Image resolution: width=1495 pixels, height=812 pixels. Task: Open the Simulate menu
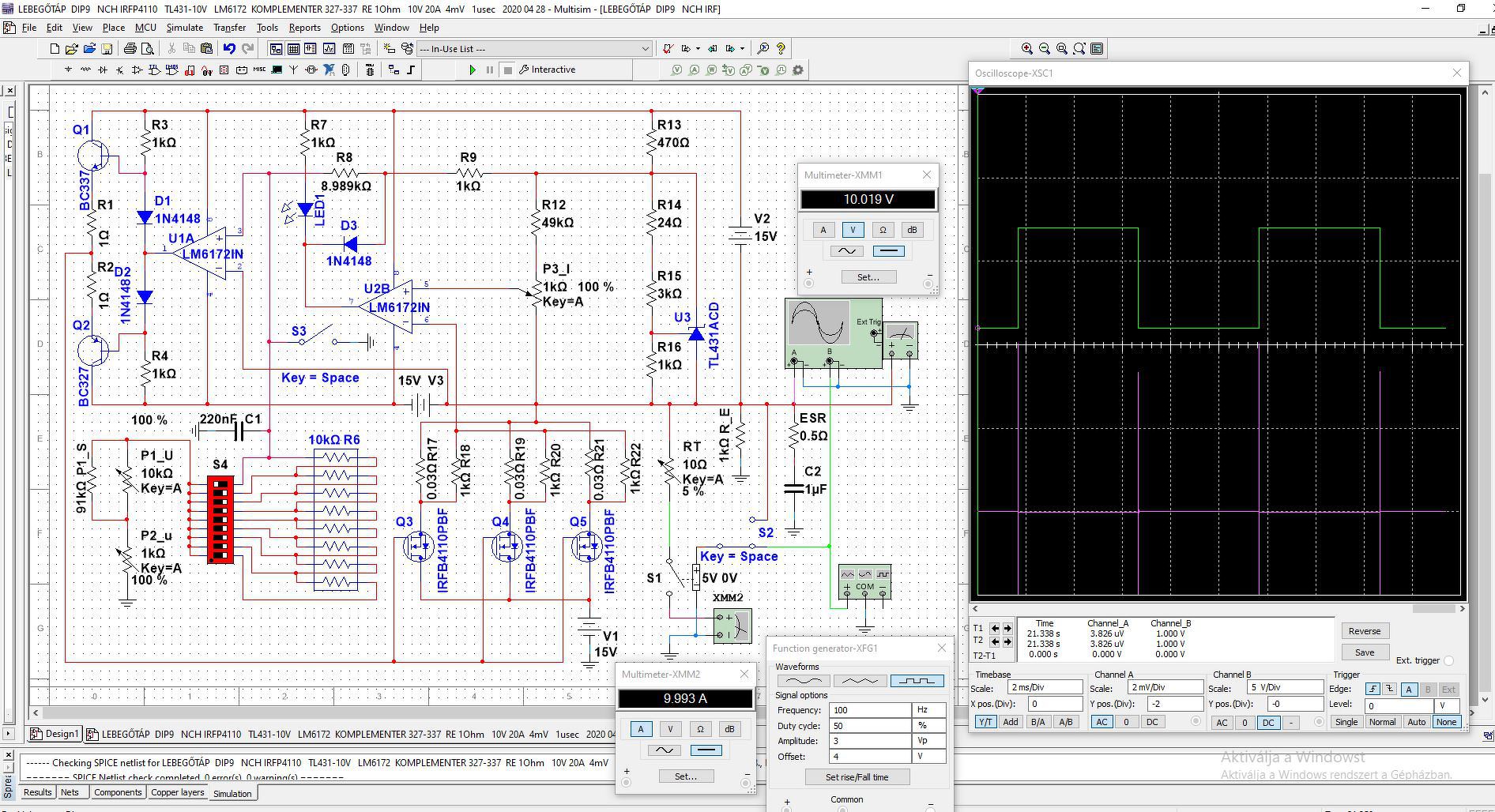[184, 28]
